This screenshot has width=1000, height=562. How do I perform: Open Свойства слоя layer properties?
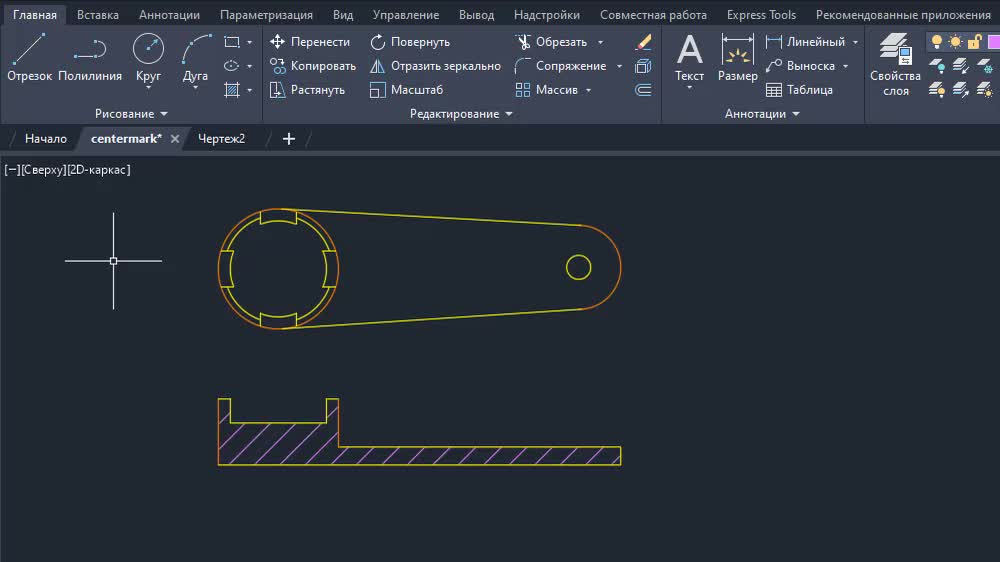[x=895, y=65]
